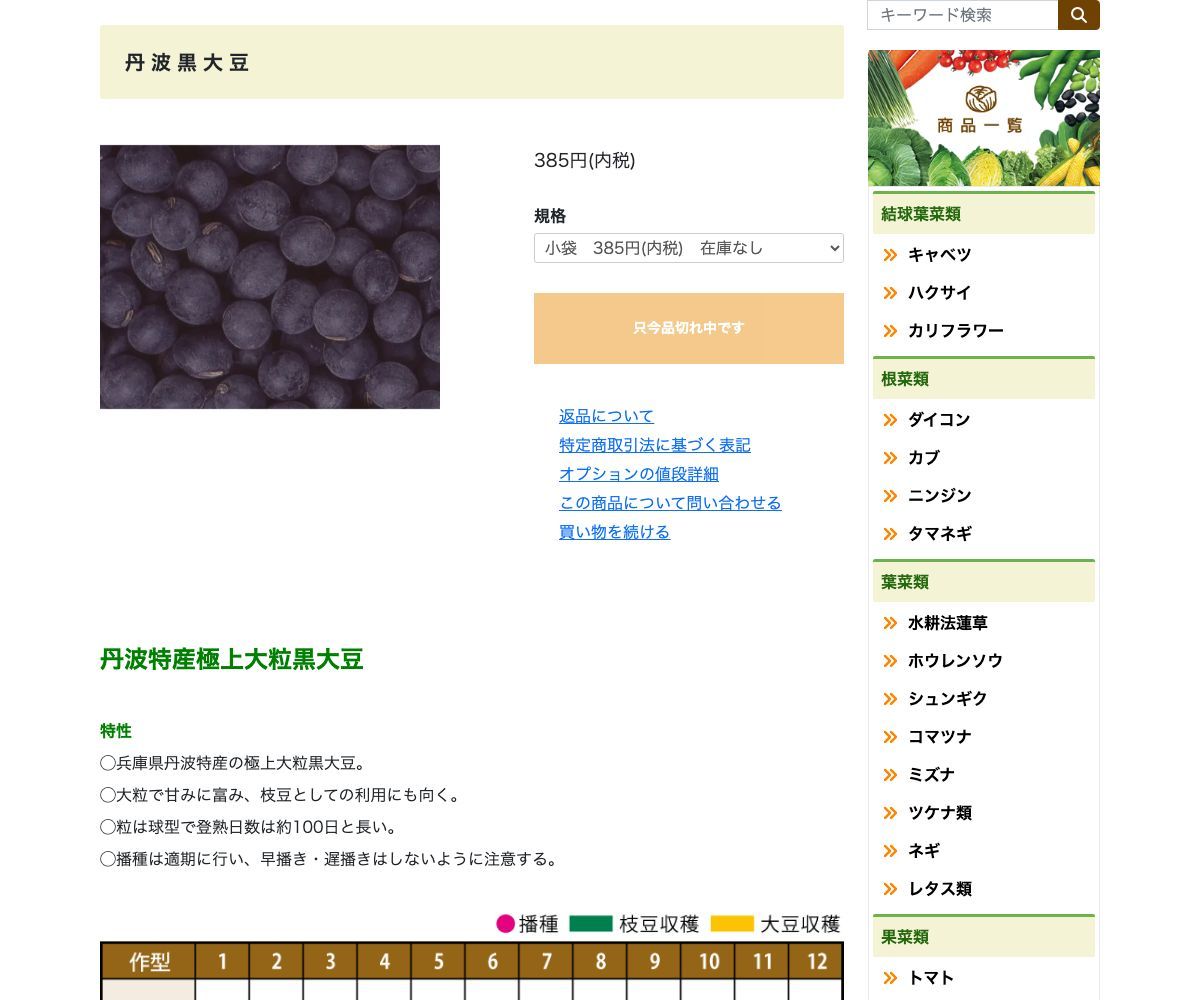Open the 商品一覧 banner image
Screen dimensions: 1200x1000
point(983,117)
